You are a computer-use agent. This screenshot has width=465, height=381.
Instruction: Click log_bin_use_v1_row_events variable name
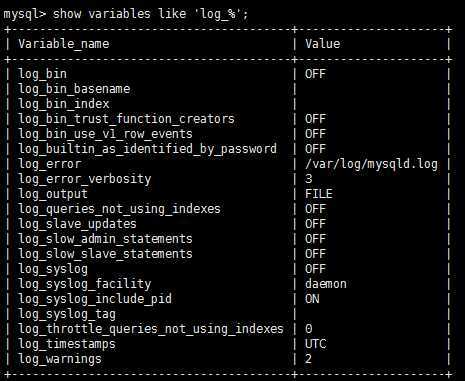tap(105, 134)
